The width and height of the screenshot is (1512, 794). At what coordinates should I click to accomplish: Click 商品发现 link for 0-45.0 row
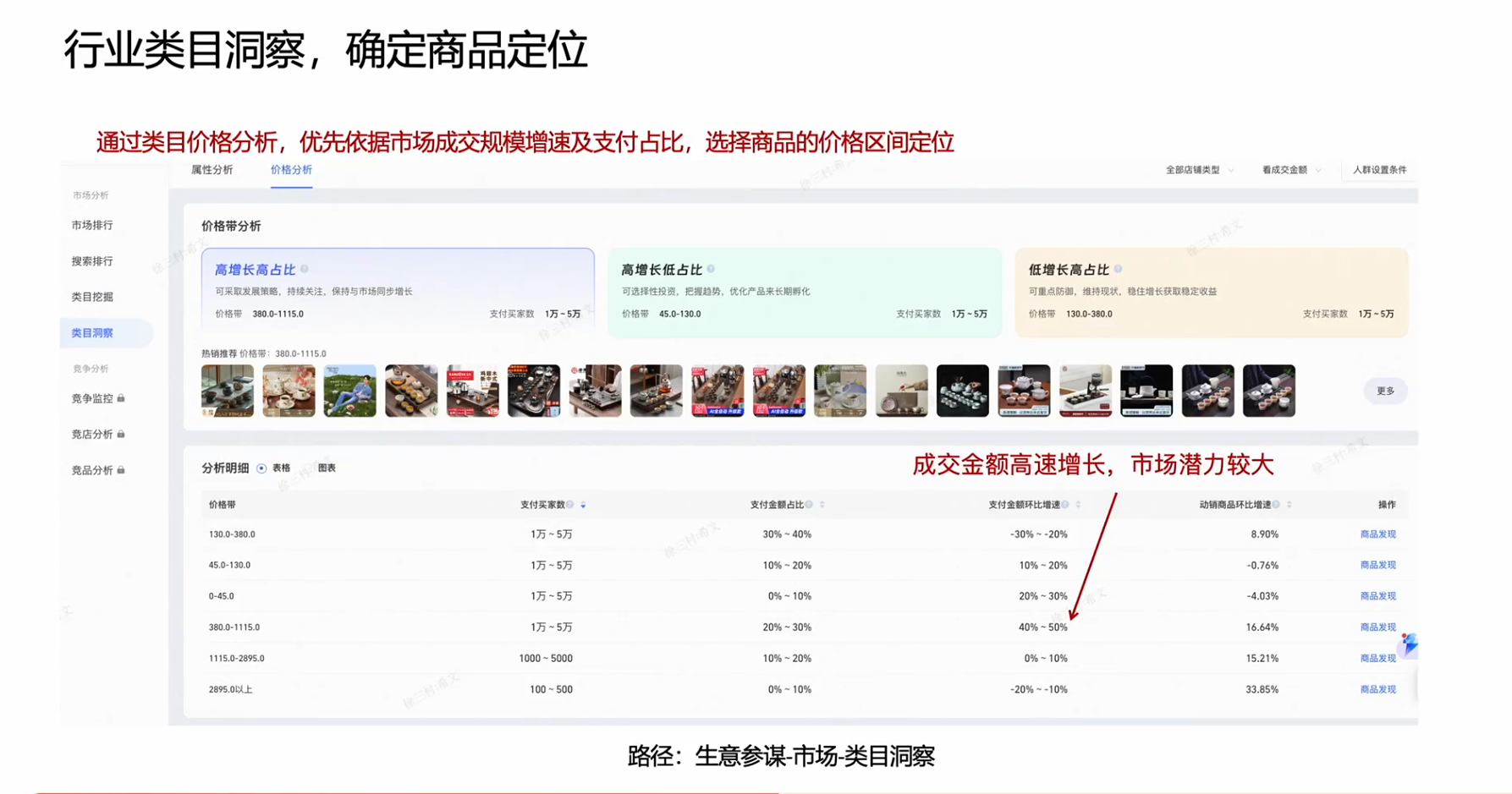1377,596
